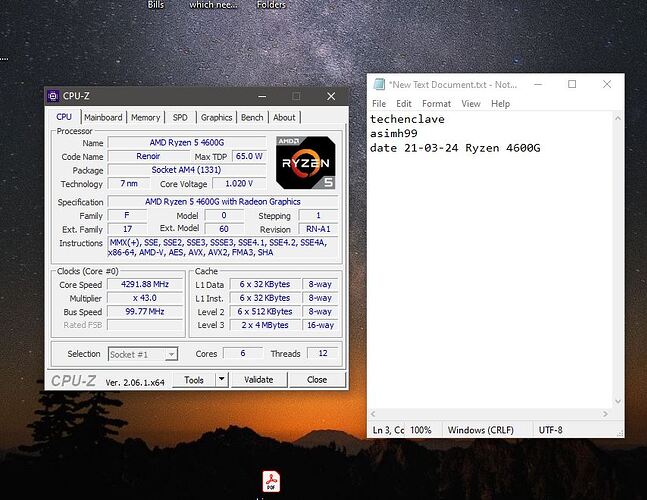This screenshot has height=500, width=647.
Task: Click the Notepad horizontal scrollbar right arrow
Action: click(605, 414)
